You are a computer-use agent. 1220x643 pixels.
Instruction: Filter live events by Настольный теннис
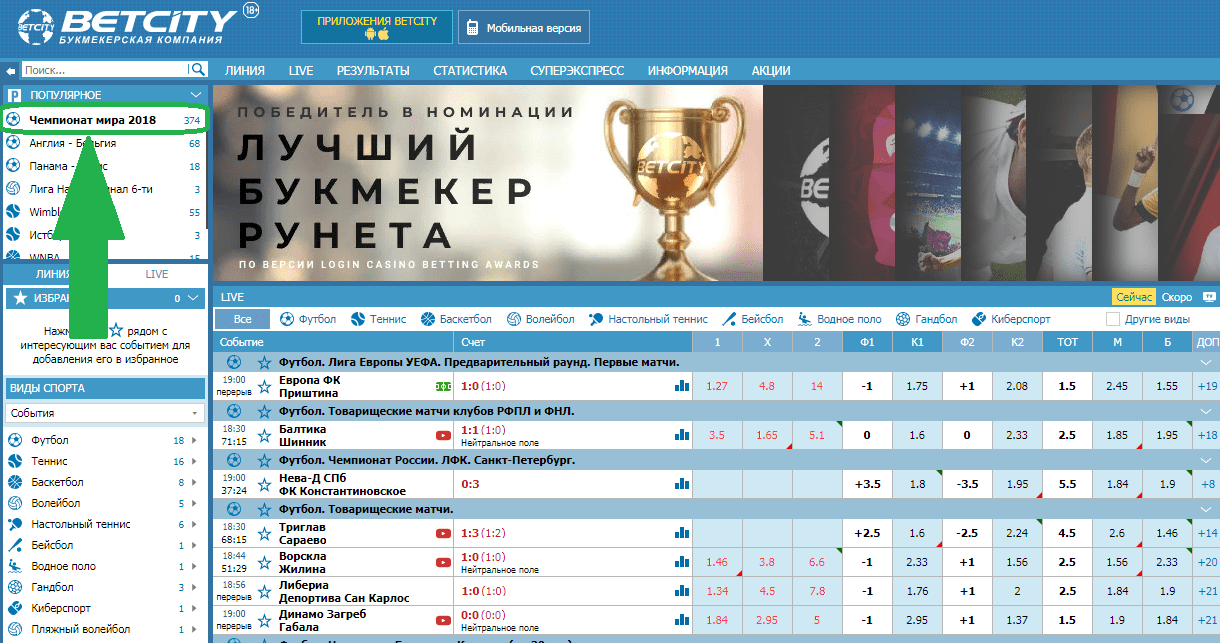click(648, 319)
